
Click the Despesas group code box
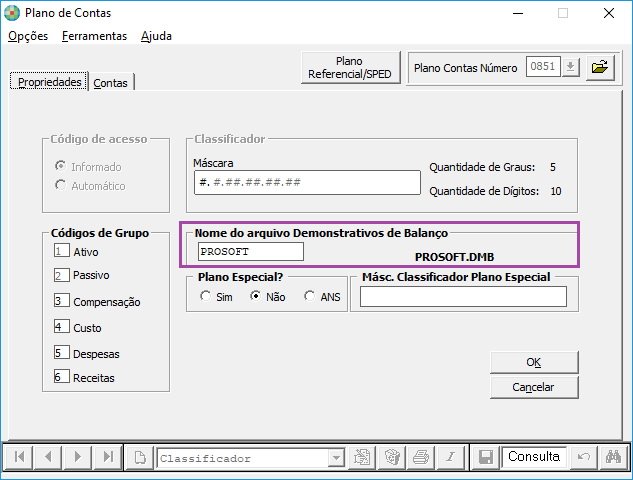pos(61,352)
